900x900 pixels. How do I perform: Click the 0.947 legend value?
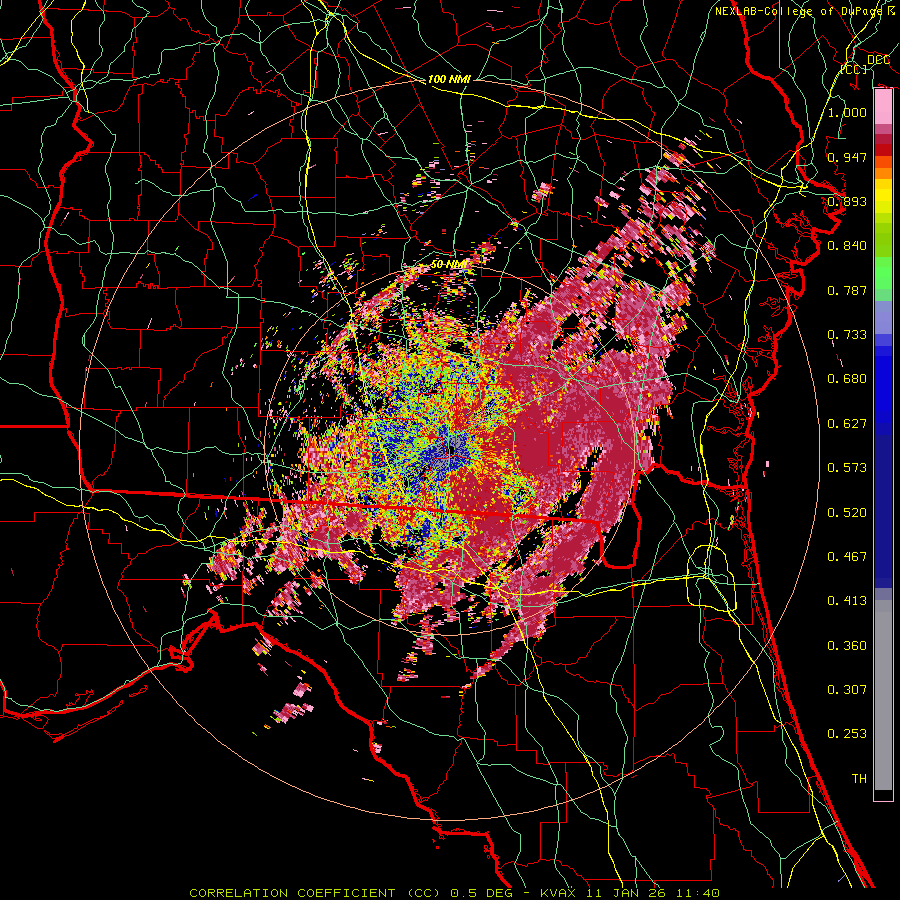click(x=847, y=157)
